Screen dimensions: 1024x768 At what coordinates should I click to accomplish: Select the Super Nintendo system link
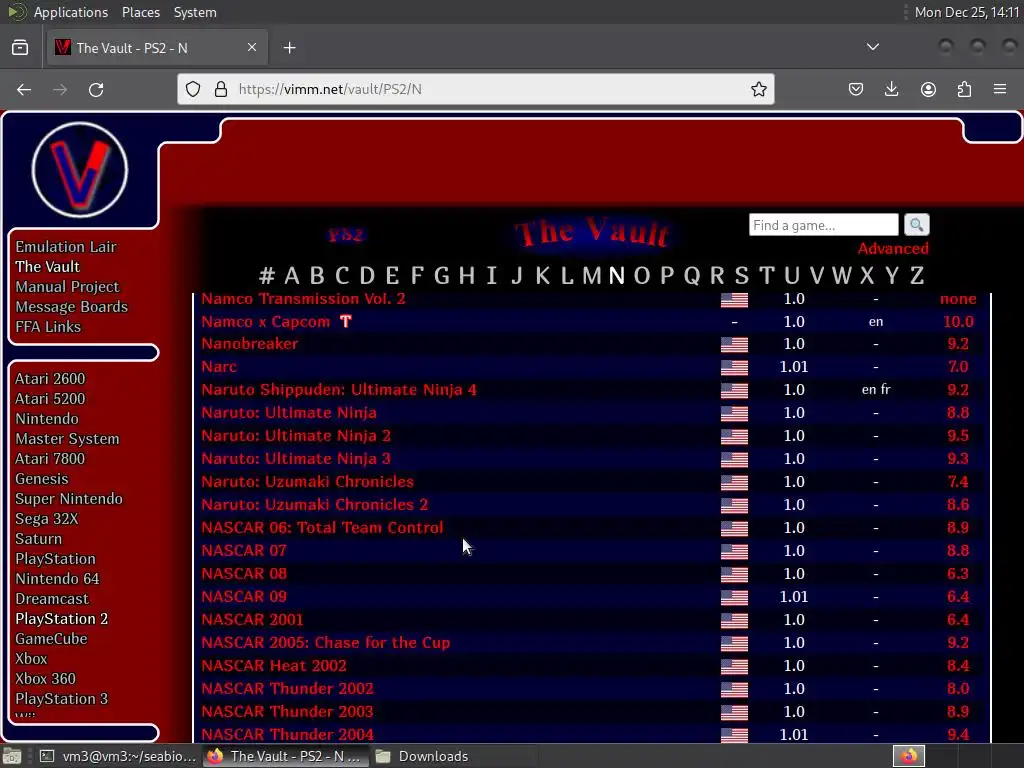[x=69, y=499]
